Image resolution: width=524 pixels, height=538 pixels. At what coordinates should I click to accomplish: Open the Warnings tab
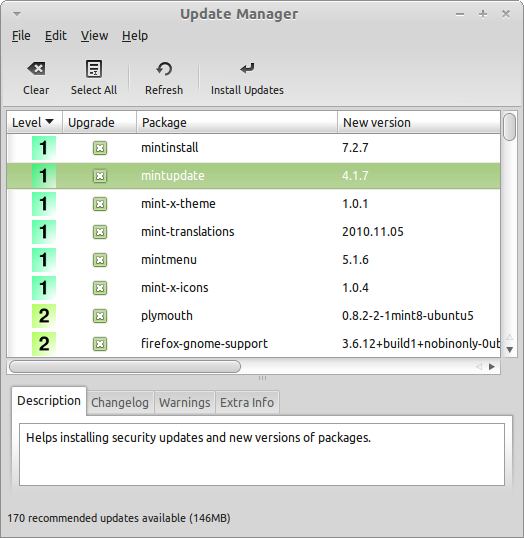click(x=185, y=402)
